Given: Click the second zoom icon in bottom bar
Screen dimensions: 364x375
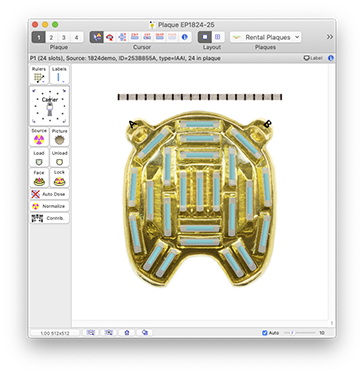Looking at the screenshot, I should [x=109, y=332].
